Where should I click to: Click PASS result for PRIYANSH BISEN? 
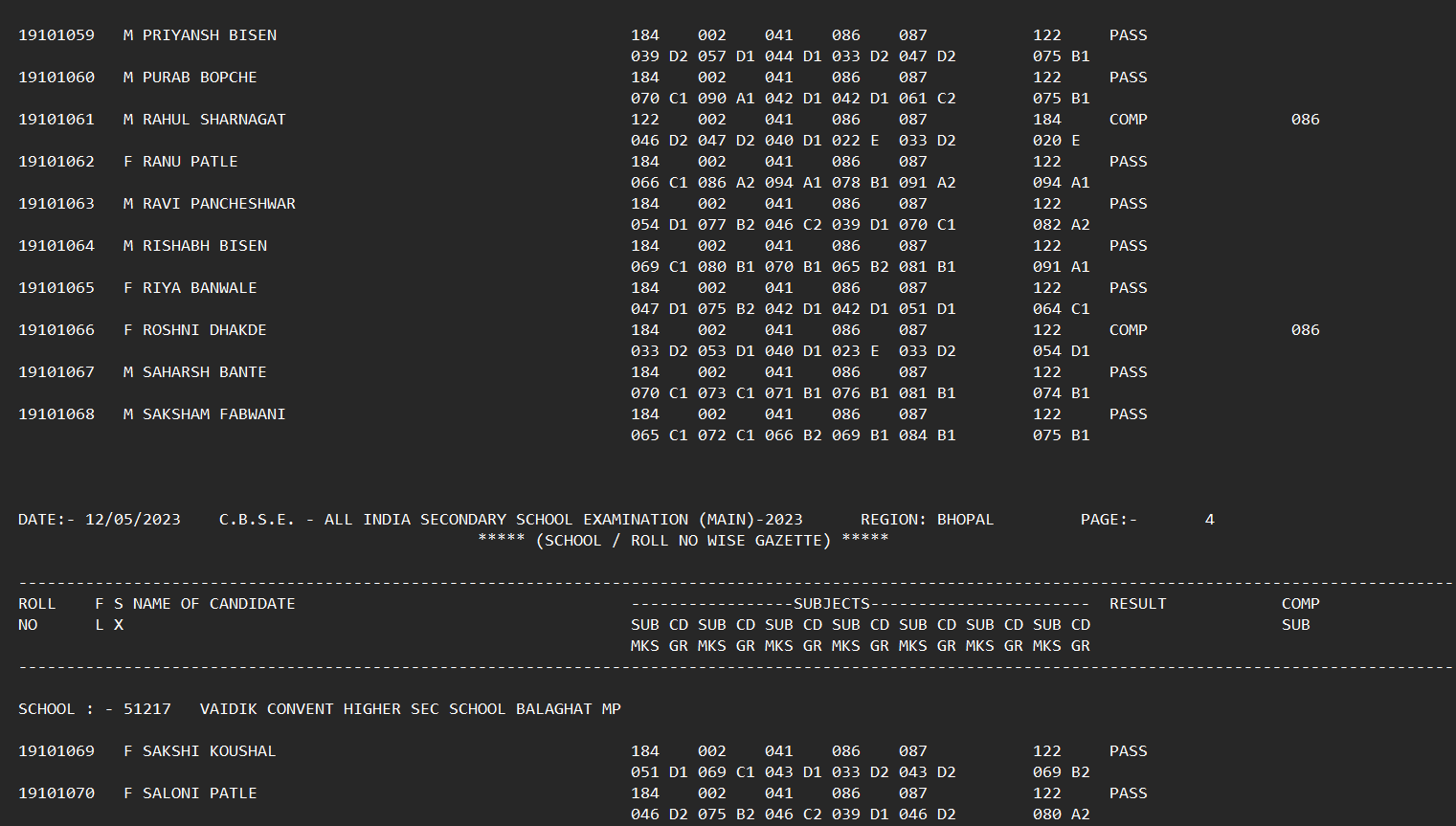pos(1129,35)
